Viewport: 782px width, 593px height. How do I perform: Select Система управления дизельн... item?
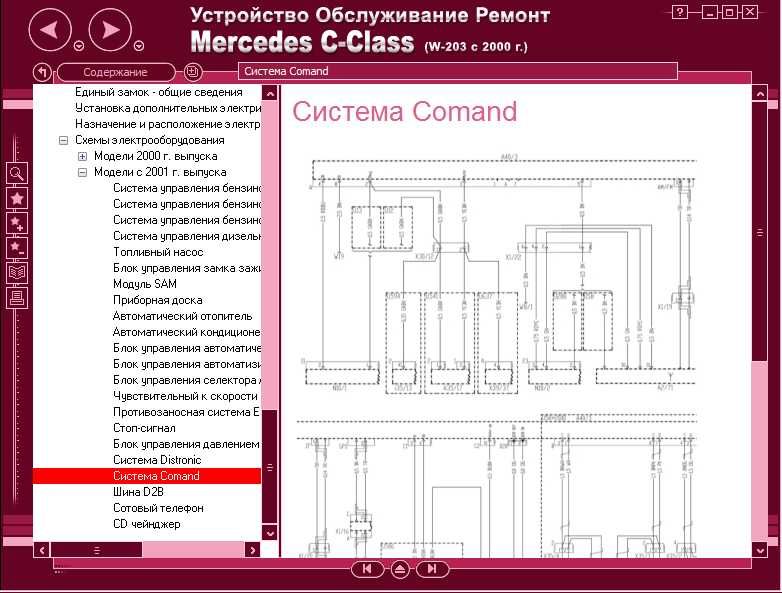coord(187,236)
